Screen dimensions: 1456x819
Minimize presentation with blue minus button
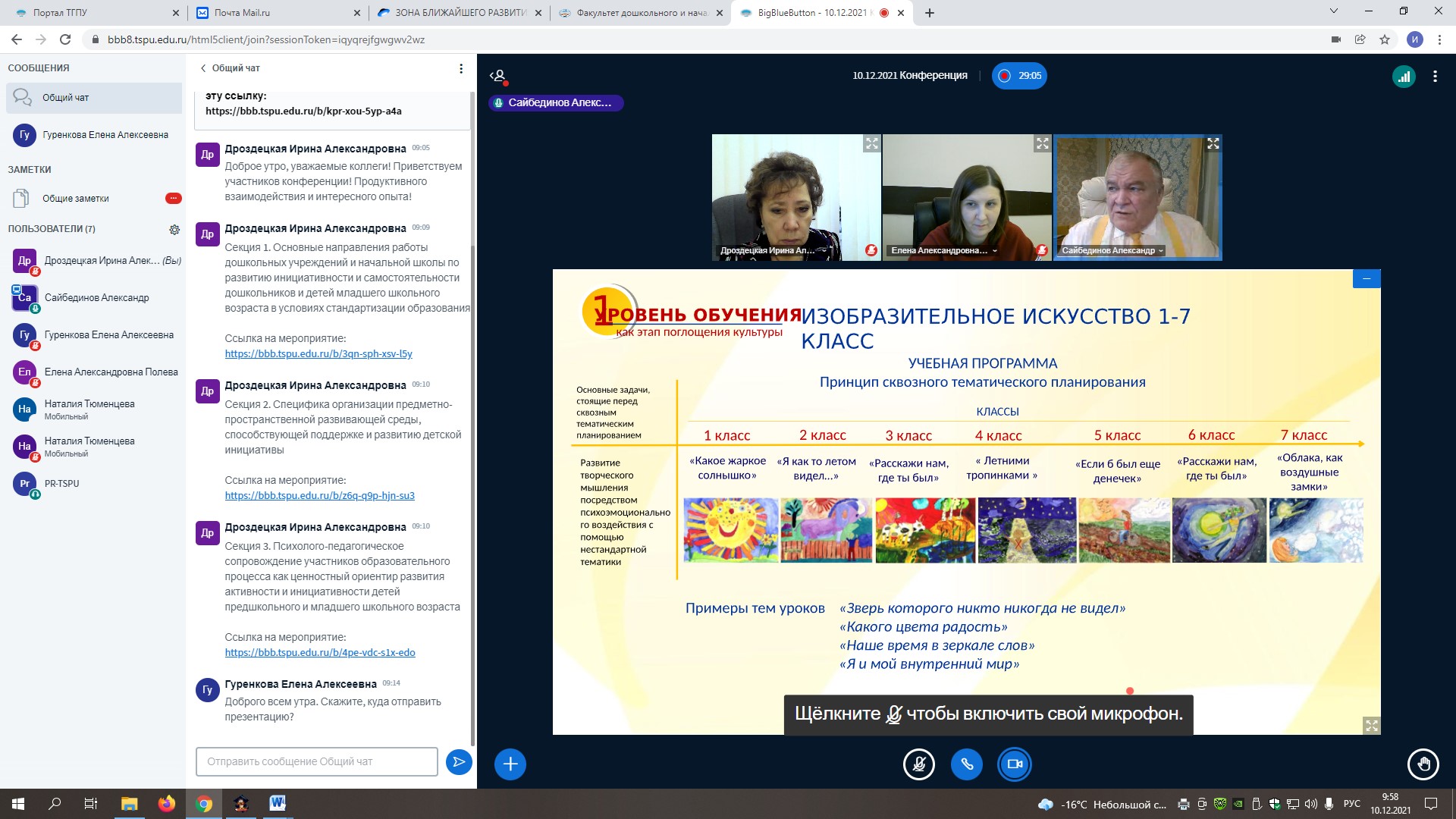pos(1367,279)
